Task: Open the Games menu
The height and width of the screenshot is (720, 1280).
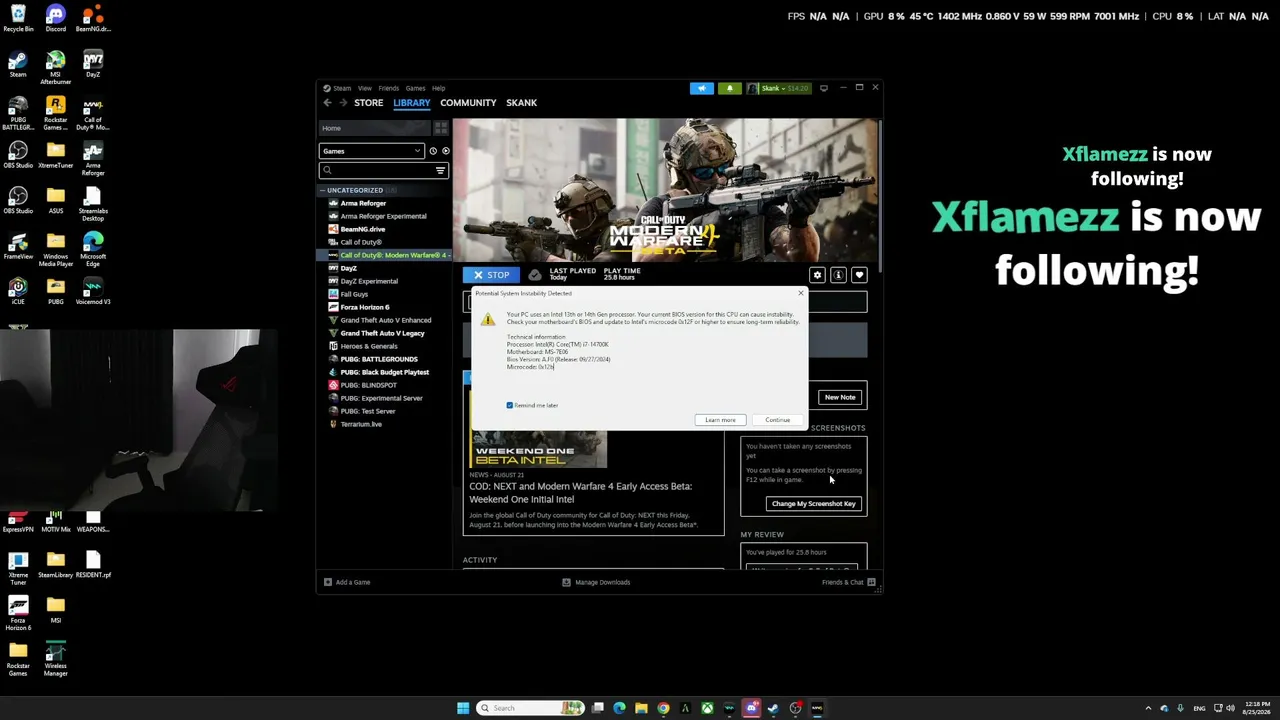Action: pyautogui.click(x=415, y=88)
